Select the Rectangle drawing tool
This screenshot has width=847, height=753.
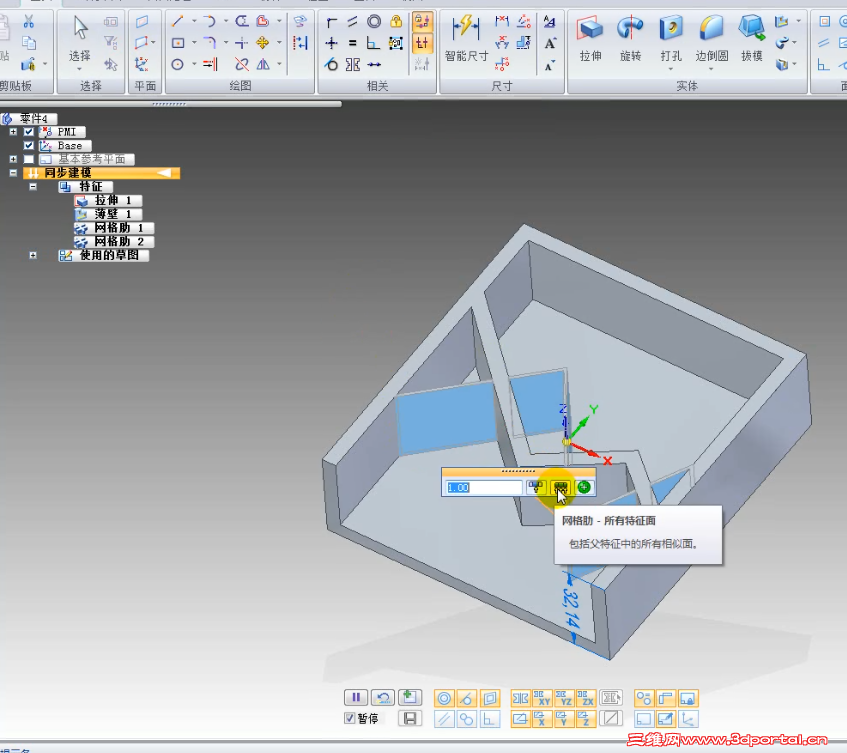point(178,43)
